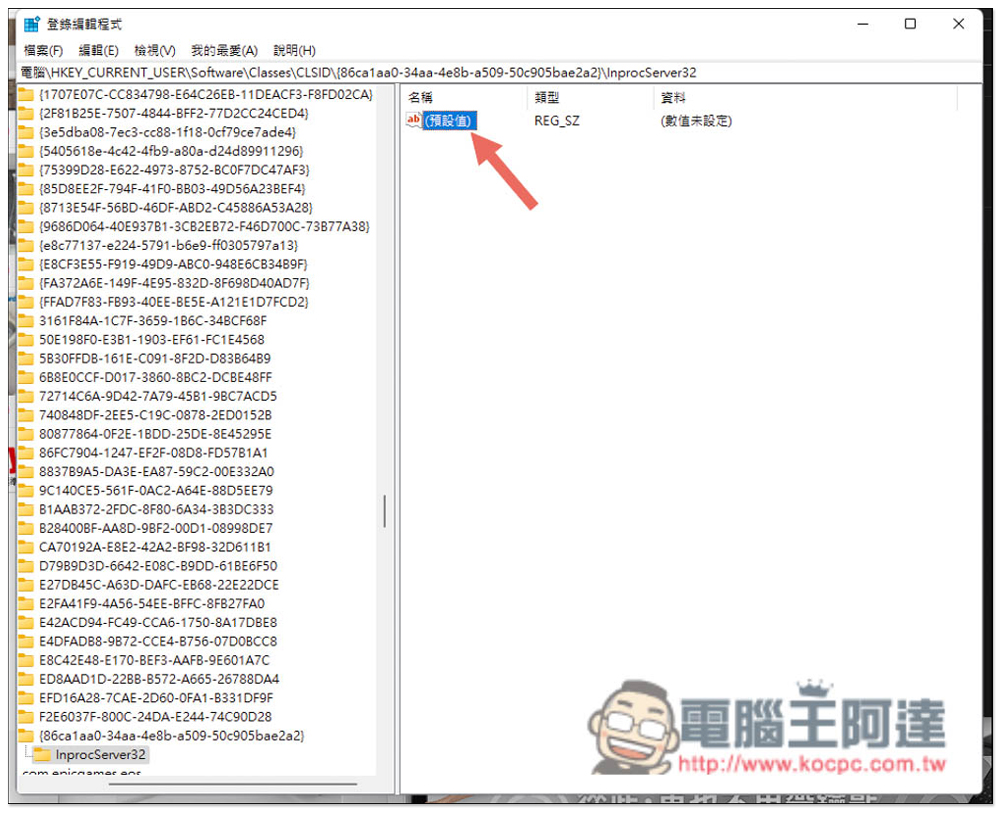Viewport: 1000px width, 813px height.
Task: Click folder icon of 740848DF-2EE5-C19C-0878-2ED0152B
Action: coord(26,414)
